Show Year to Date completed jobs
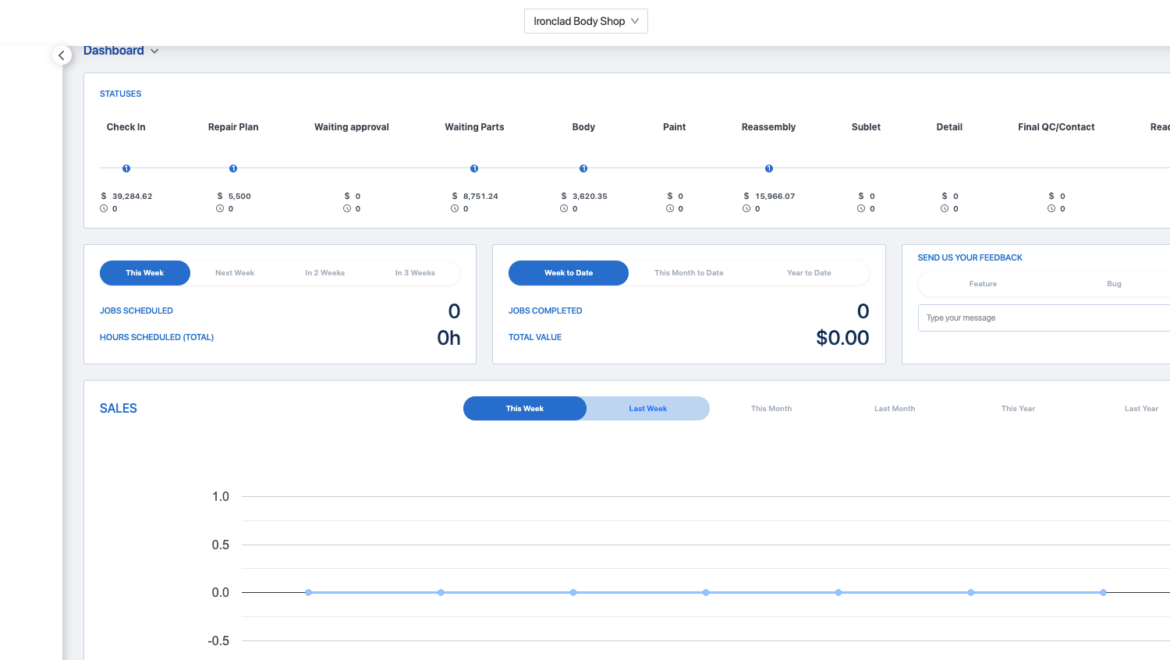Viewport: 1170px width, 660px height. 809,273
